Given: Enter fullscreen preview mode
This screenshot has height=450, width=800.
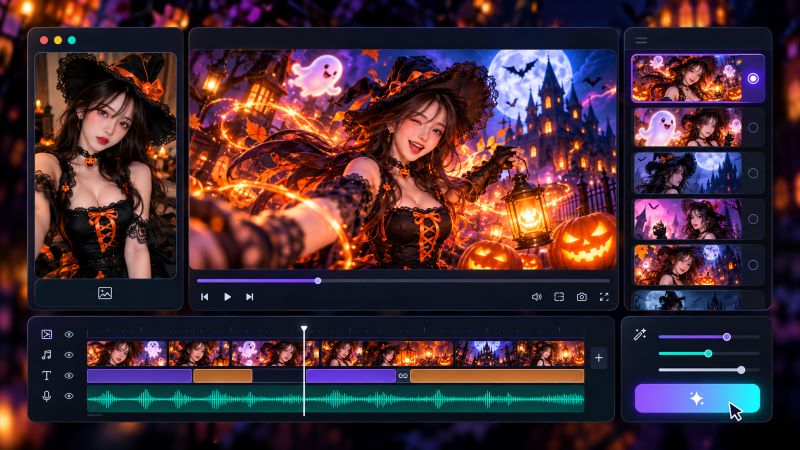Looking at the screenshot, I should coord(604,297).
